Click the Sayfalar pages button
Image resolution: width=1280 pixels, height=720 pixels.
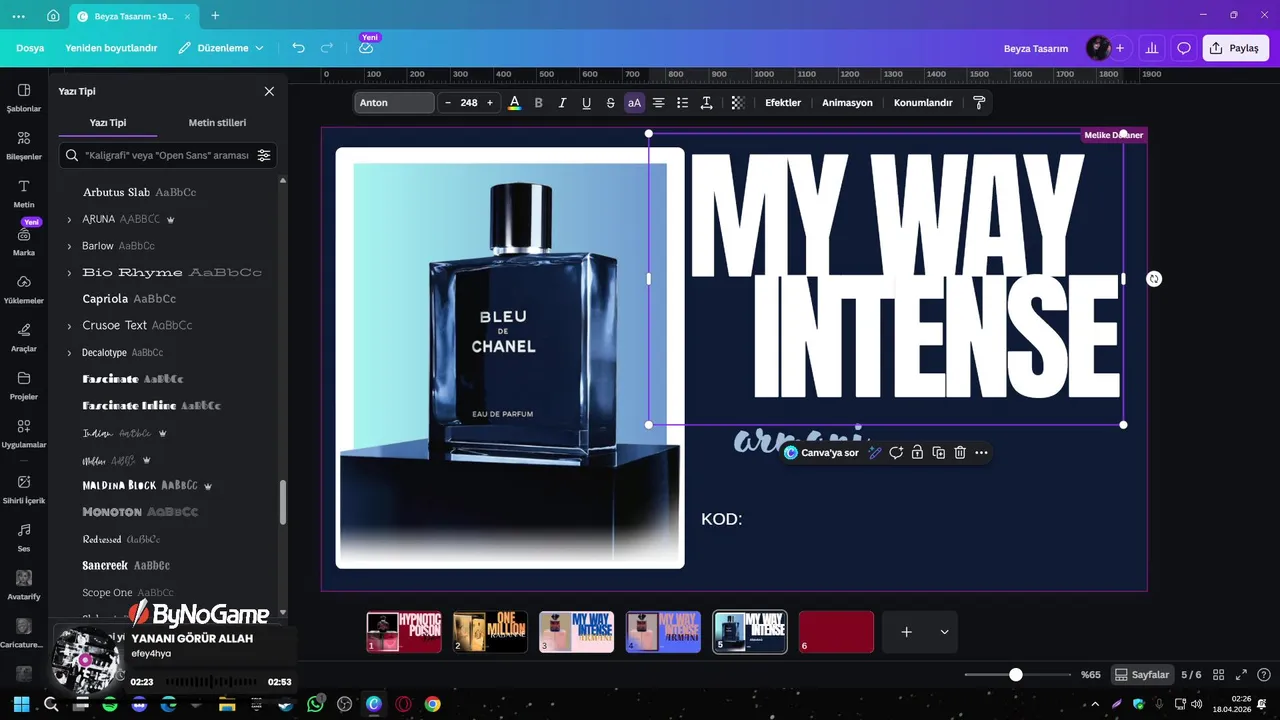[x=1142, y=675]
